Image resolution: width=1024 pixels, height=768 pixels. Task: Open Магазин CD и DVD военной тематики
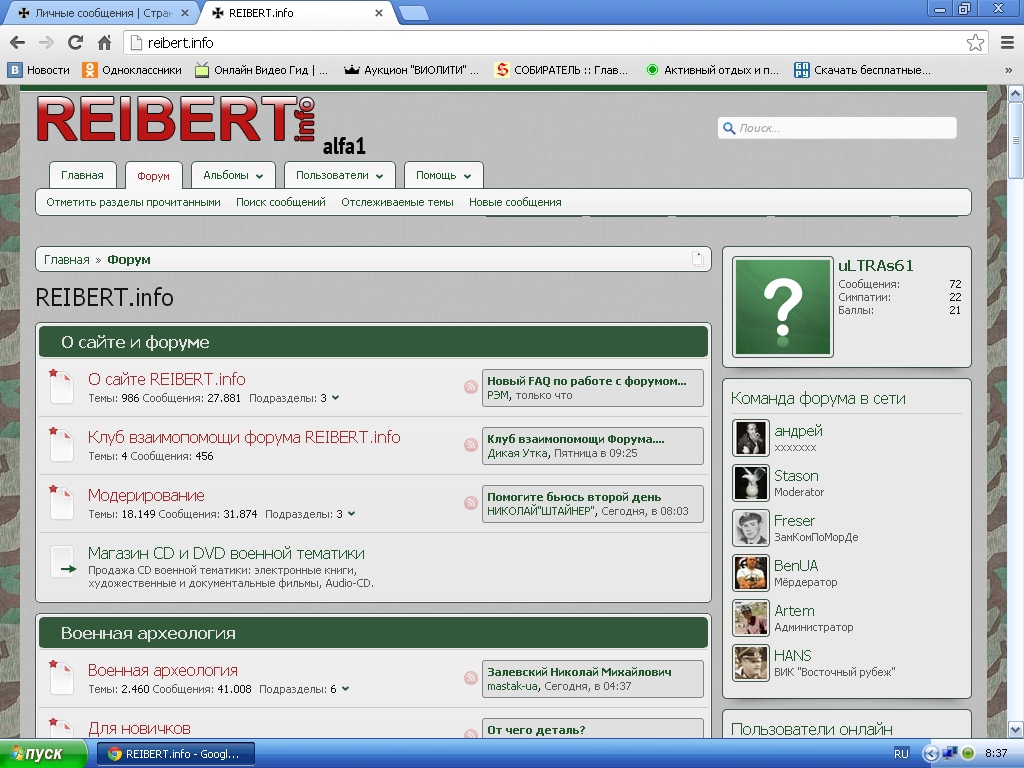[226, 554]
